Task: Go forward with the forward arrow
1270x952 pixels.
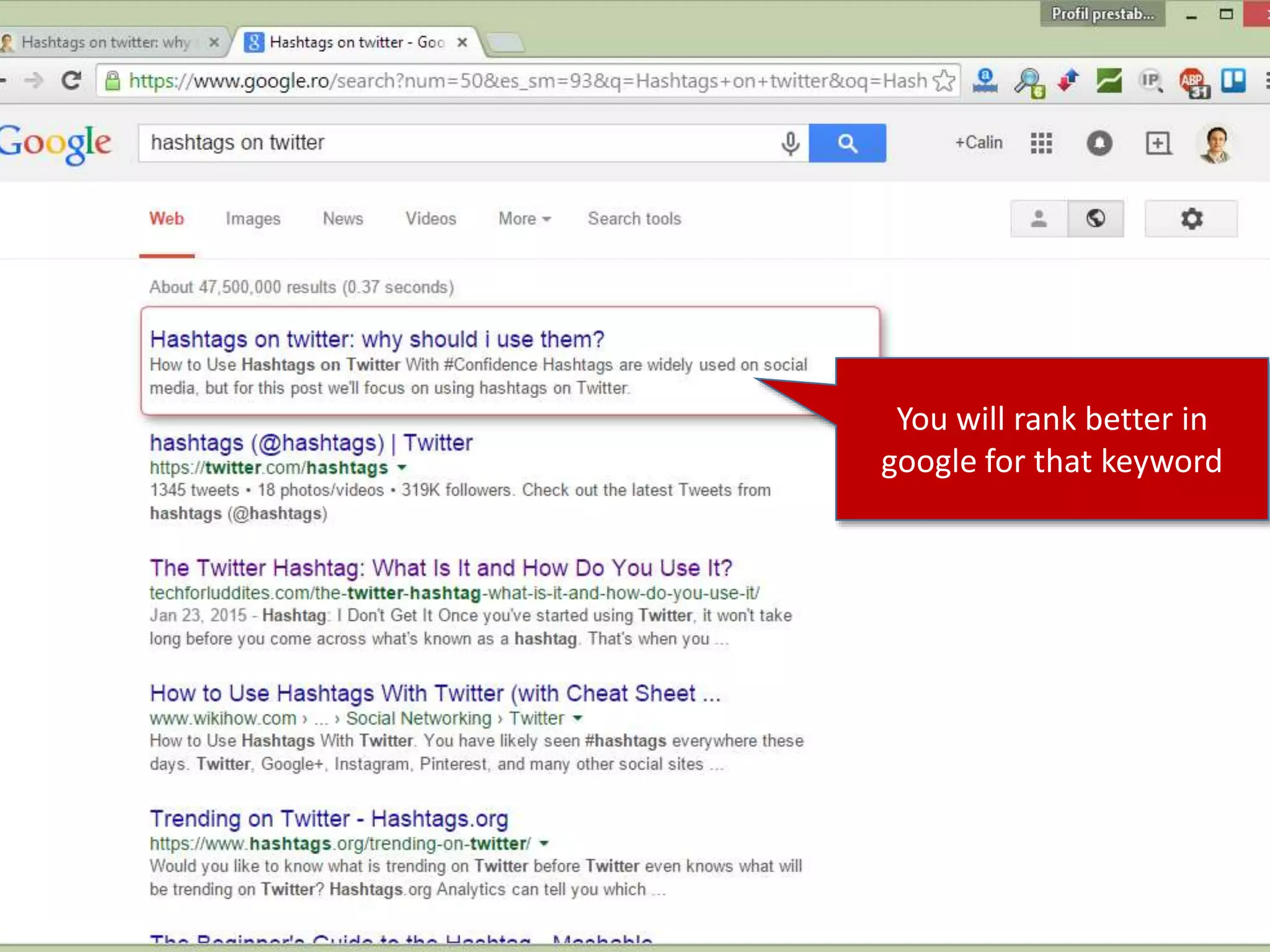Action: click(33, 81)
